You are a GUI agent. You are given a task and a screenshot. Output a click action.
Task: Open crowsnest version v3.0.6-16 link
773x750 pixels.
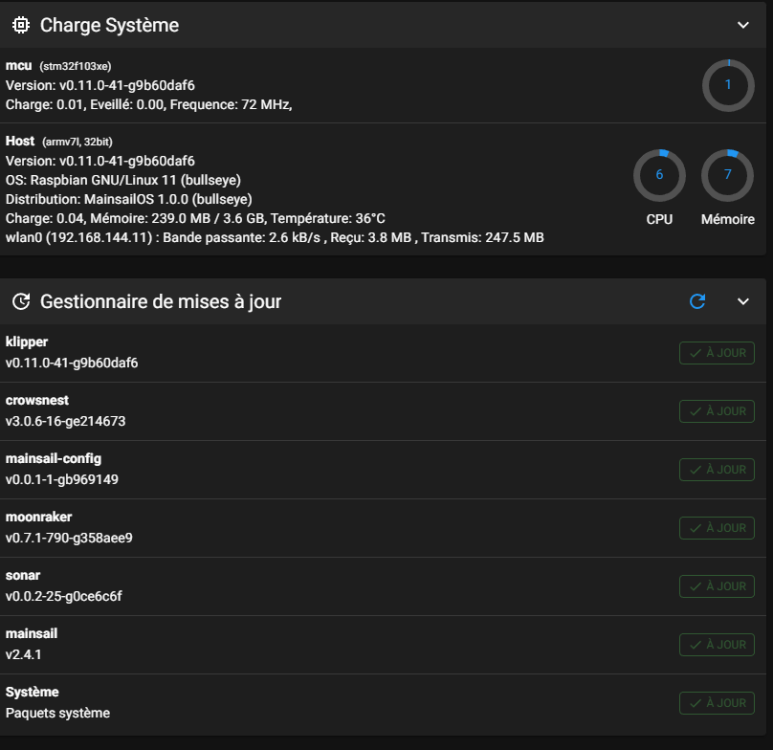(66, 421)
